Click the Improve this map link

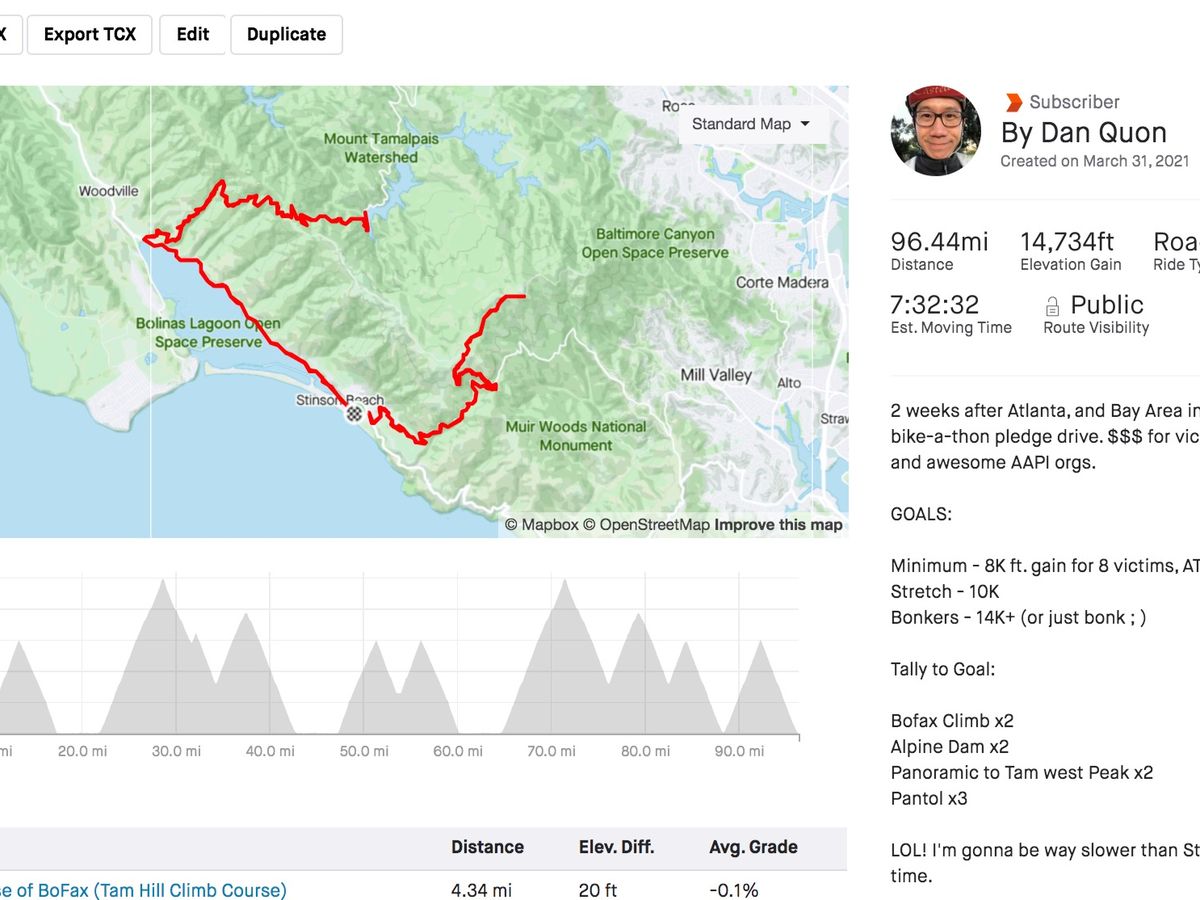pos(778,525)
